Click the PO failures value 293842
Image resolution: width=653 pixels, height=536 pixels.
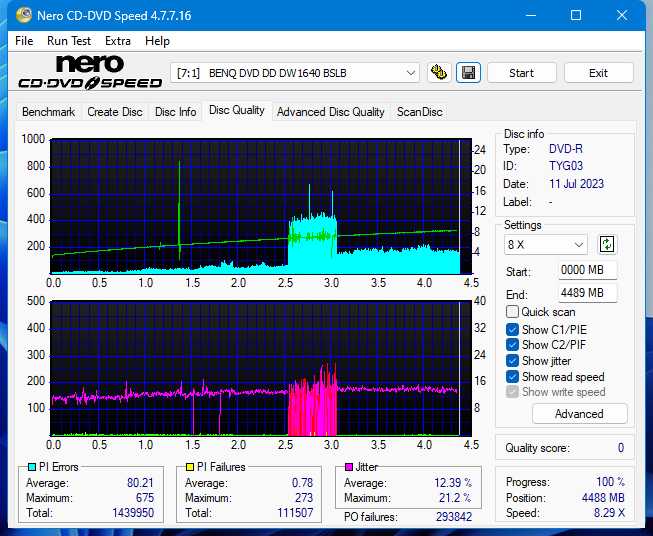454,517
